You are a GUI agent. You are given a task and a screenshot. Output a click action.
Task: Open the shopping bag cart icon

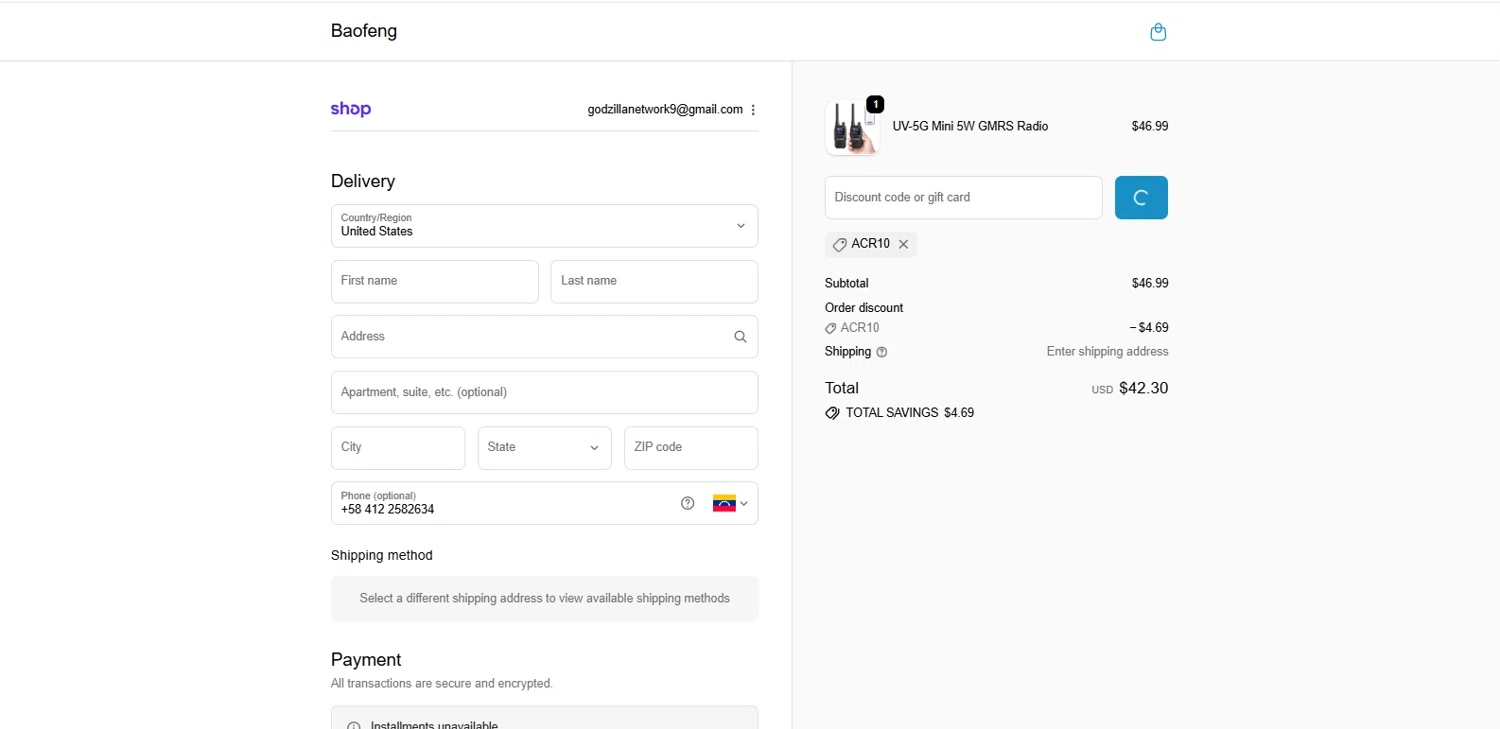tap(1158, 32)
